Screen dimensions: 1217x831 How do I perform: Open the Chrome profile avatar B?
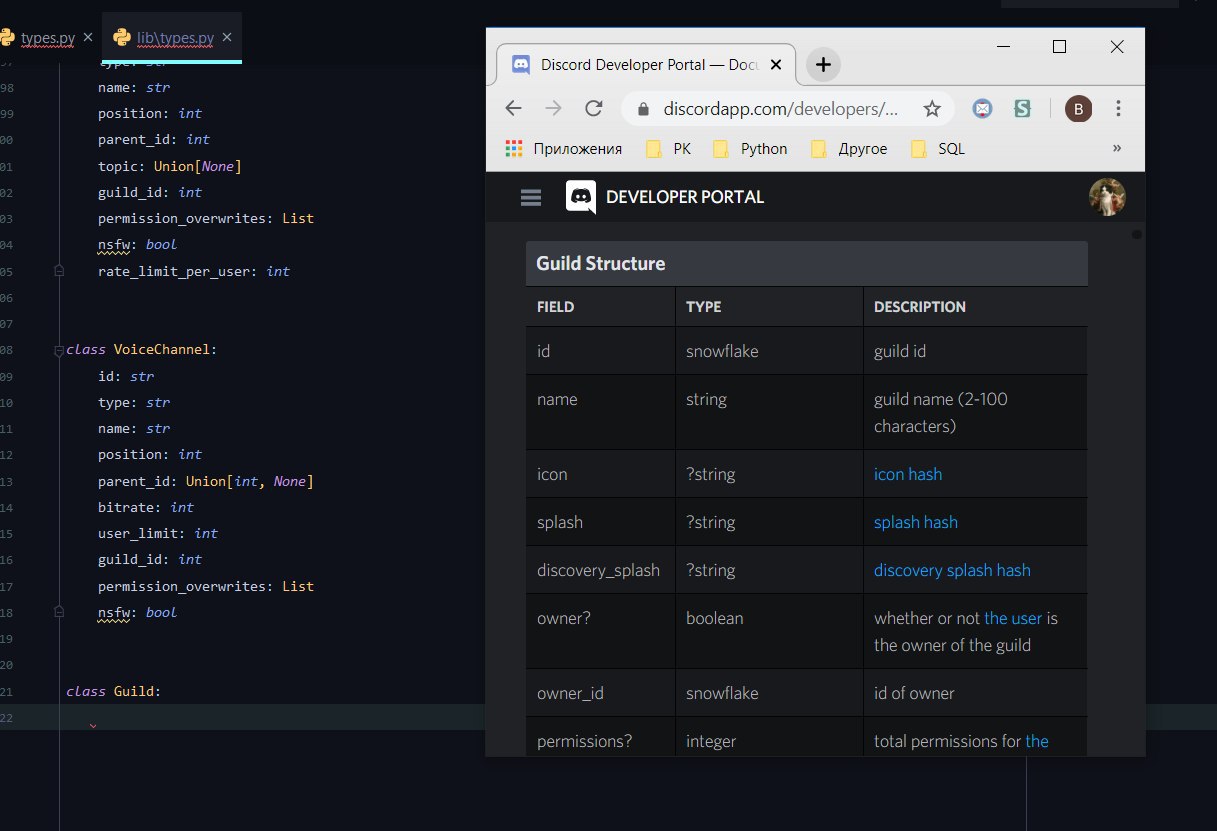click(x=1078, y=108)
